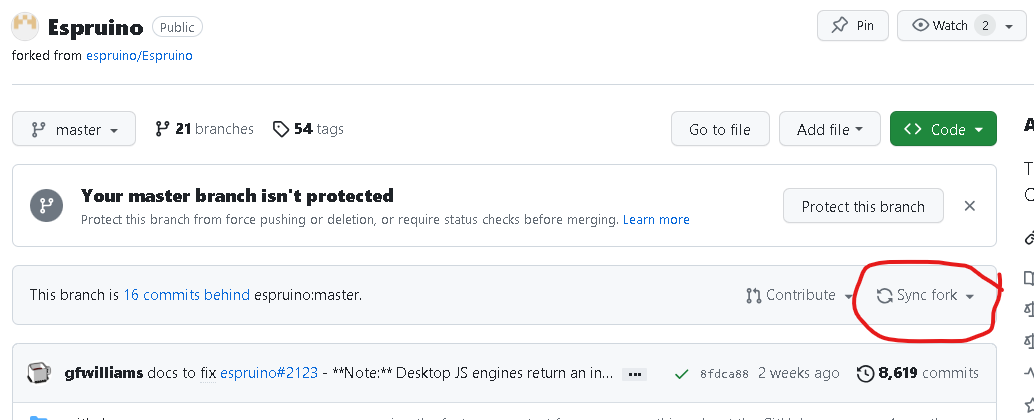1034x420 pixels.
Task: Open the gfwilliams author profile
Action: (104, 373)
